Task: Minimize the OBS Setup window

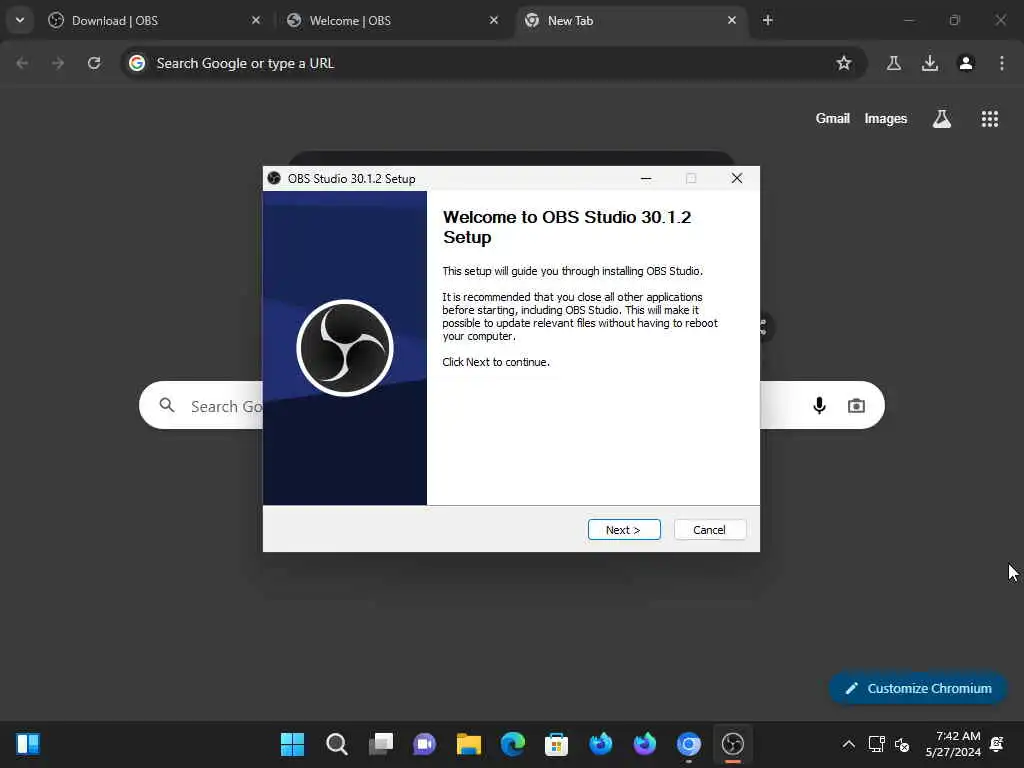Action: (646, 178)
